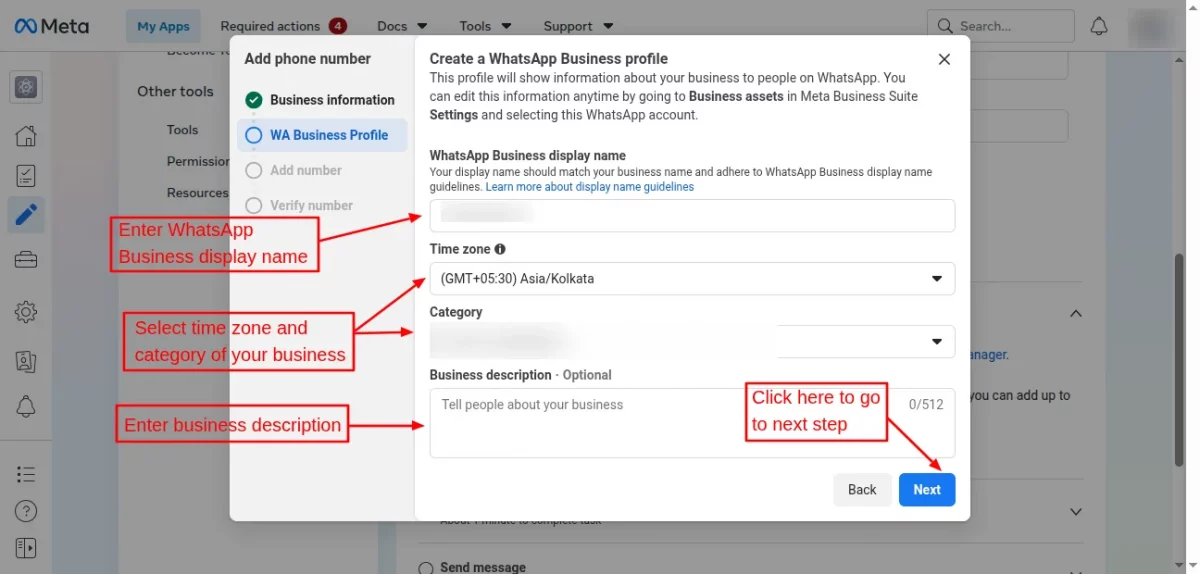Open the user profile avatar
1200x574 pixels.
pyautogui.click(x=1152, y=26)
